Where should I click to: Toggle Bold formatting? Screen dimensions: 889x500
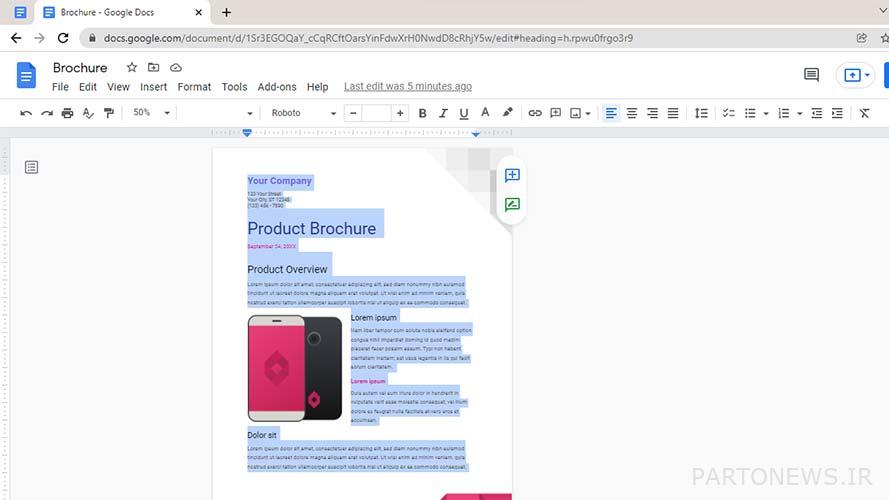(x=422, y=113)
